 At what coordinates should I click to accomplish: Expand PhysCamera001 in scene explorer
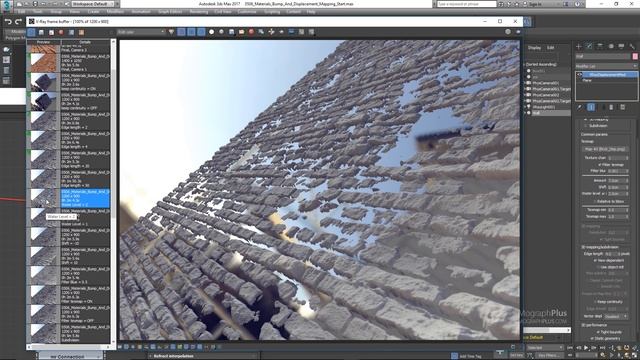coord(525,83)
